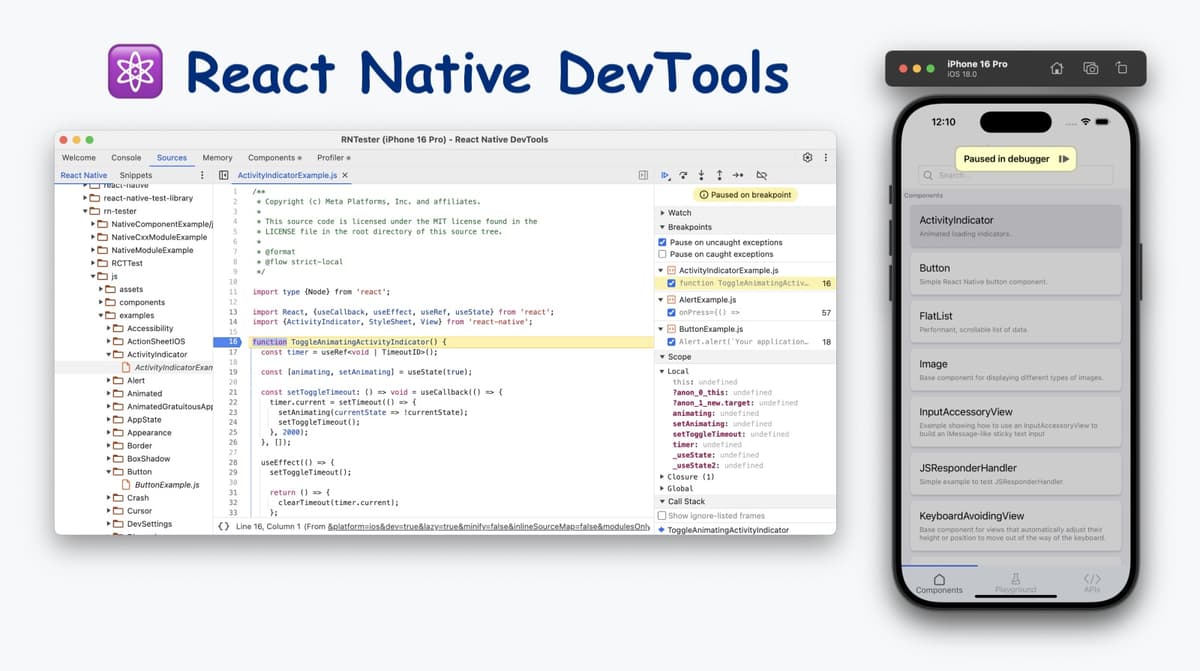Expand the Closure scope entry
Image resolution: width=1200 pixels, height=671 pixels.
click(x=663, y=477)
